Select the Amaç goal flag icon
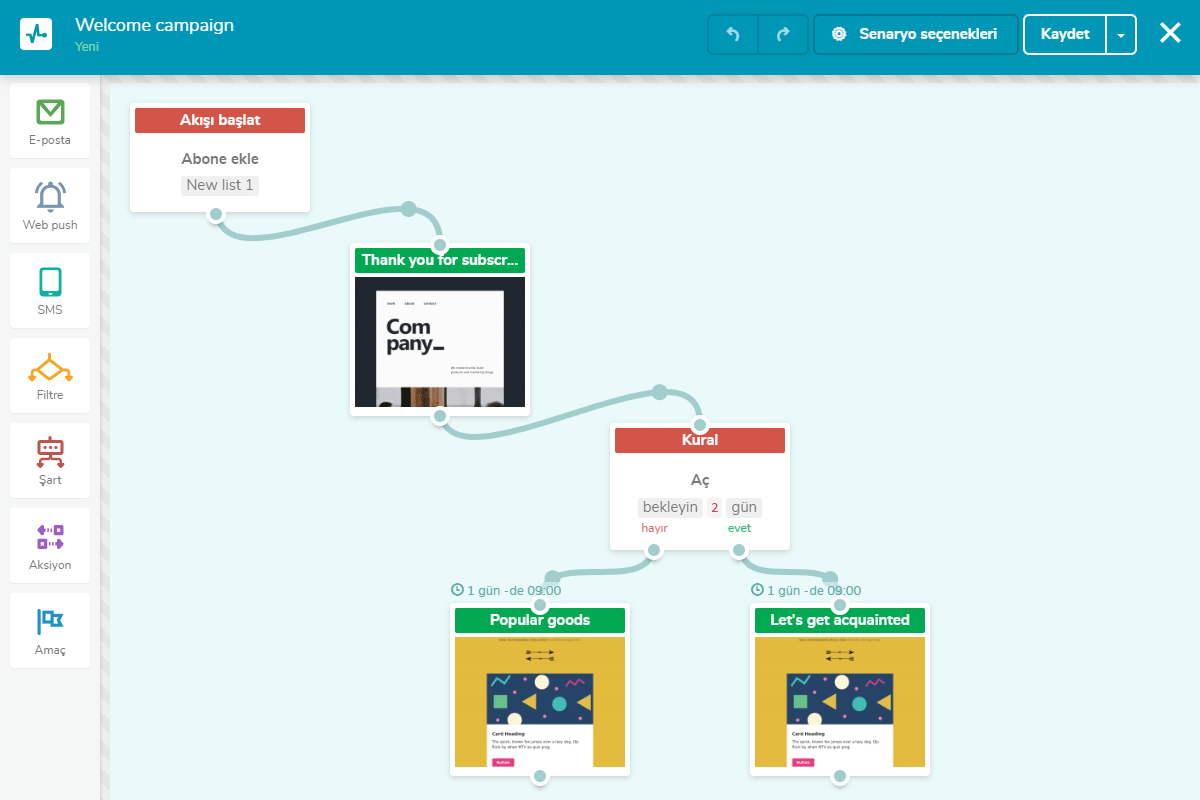The height and width of the screenshot is (800, 1200). pyautogui.click(x=50, y=622)
